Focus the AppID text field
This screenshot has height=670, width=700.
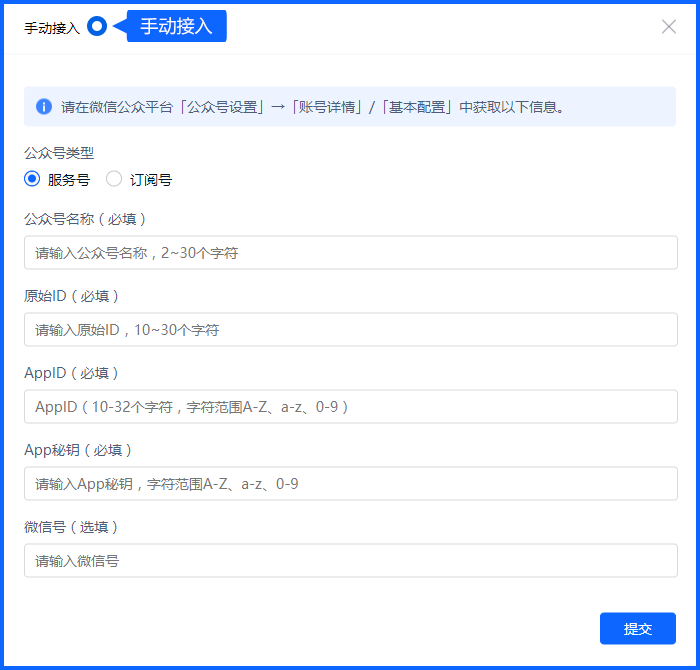coord(350,407)
